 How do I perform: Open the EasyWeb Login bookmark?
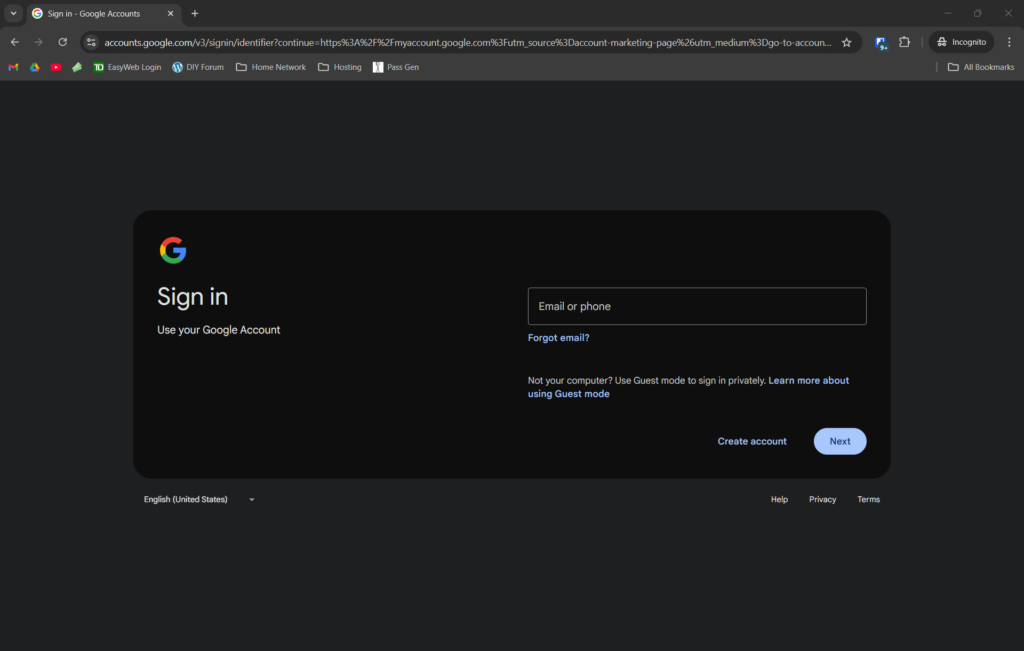[127, 67]
